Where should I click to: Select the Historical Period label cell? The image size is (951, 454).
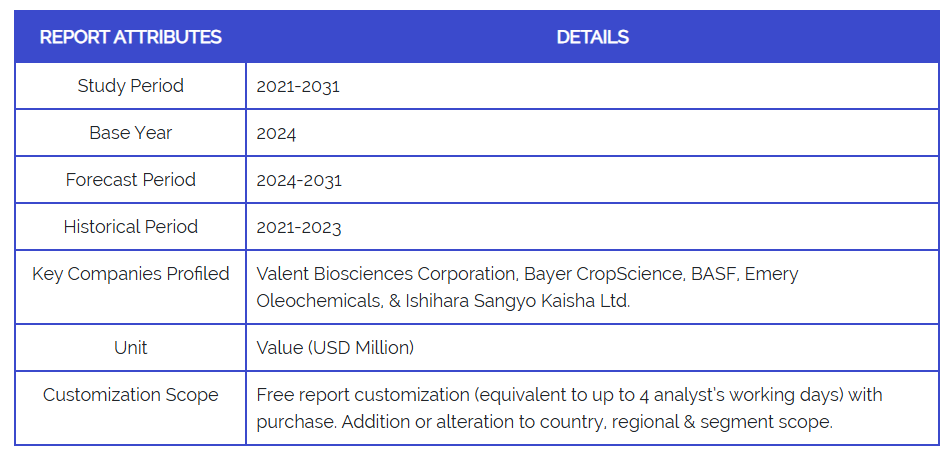tap(130, 227)
